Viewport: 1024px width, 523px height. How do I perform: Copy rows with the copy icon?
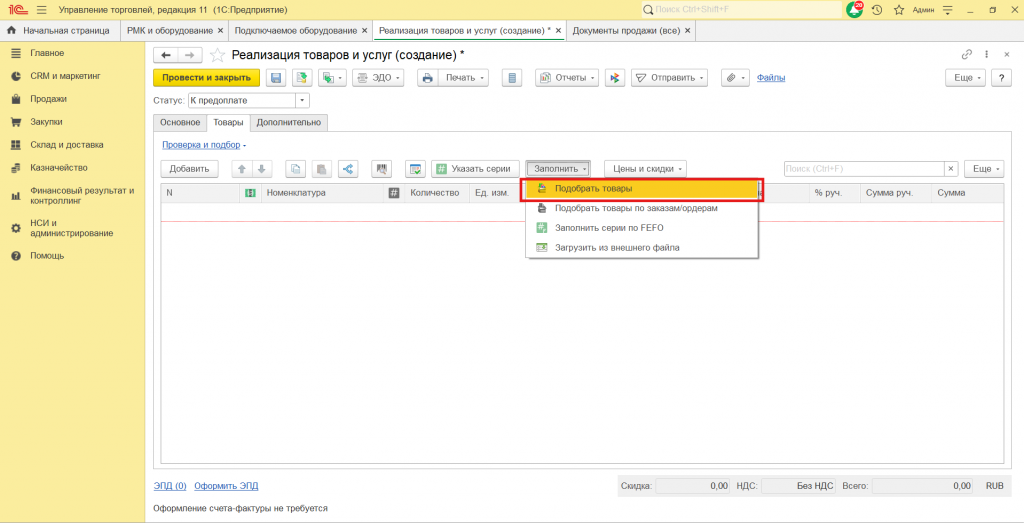(x=296, y=168)
